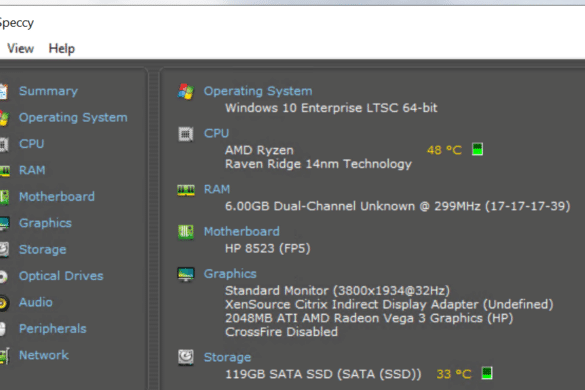Click the splitter between sidebar and summary pane

pos(154,228)
